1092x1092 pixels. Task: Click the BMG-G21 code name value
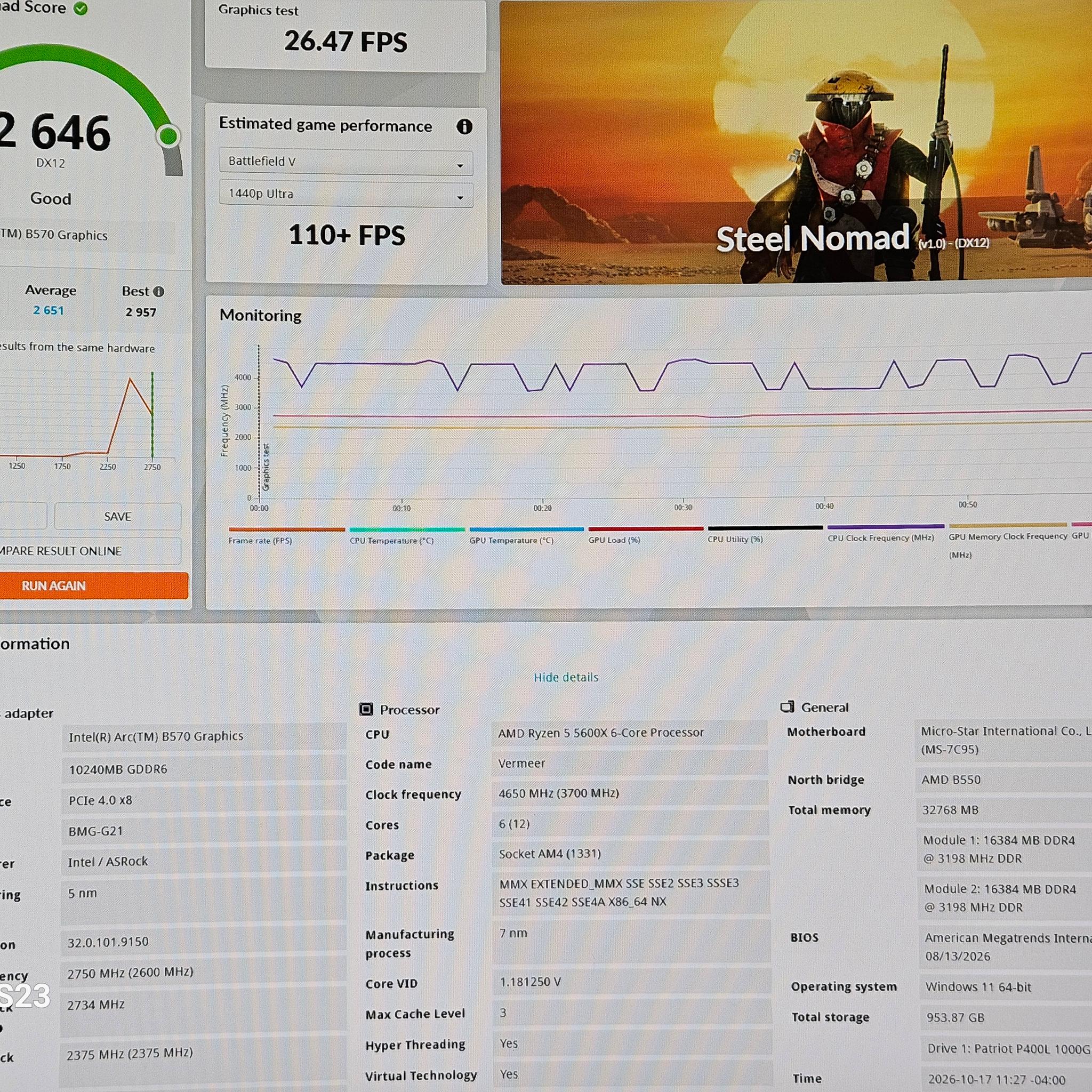click(x=204, y=831)
